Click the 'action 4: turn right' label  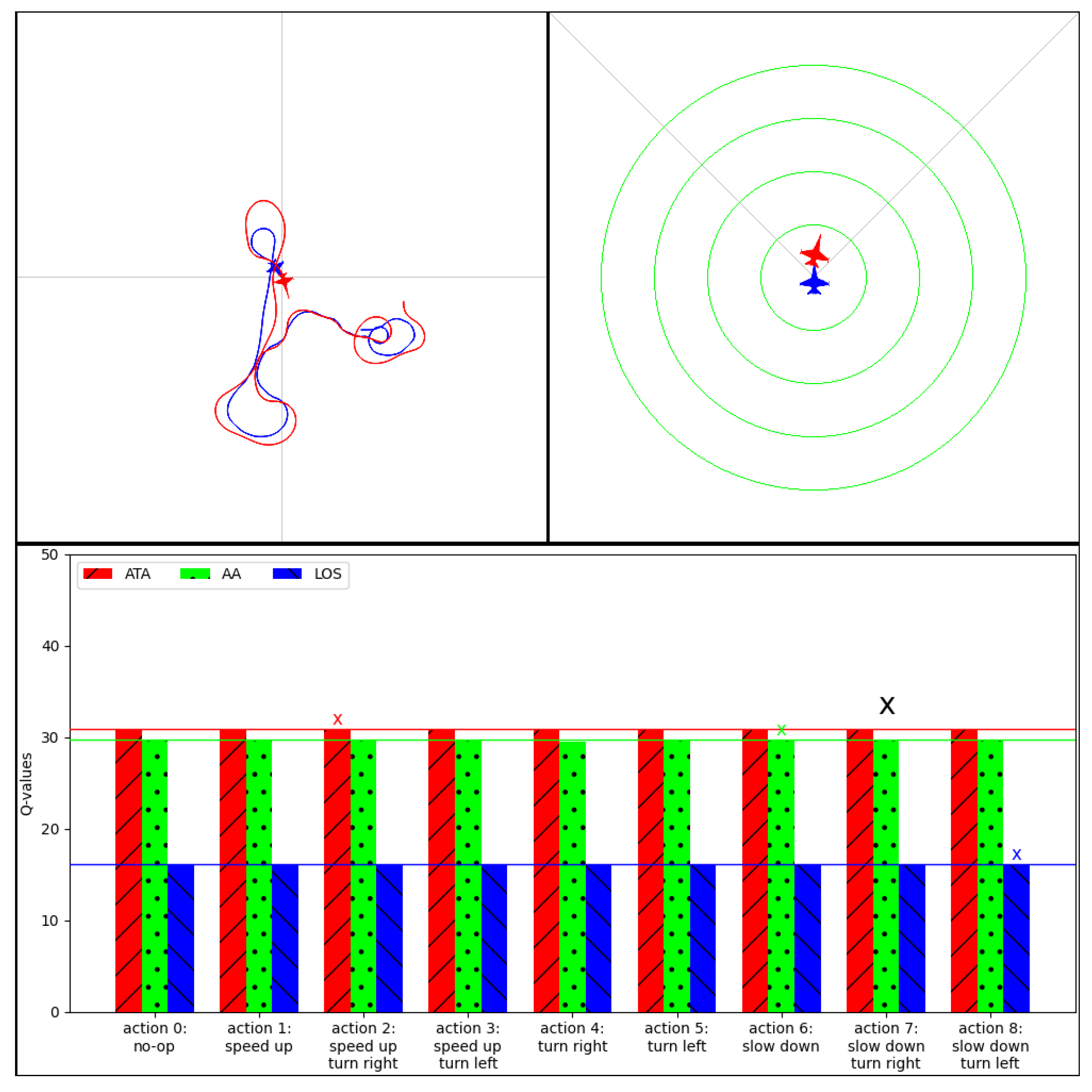(x=572, y=1037)
